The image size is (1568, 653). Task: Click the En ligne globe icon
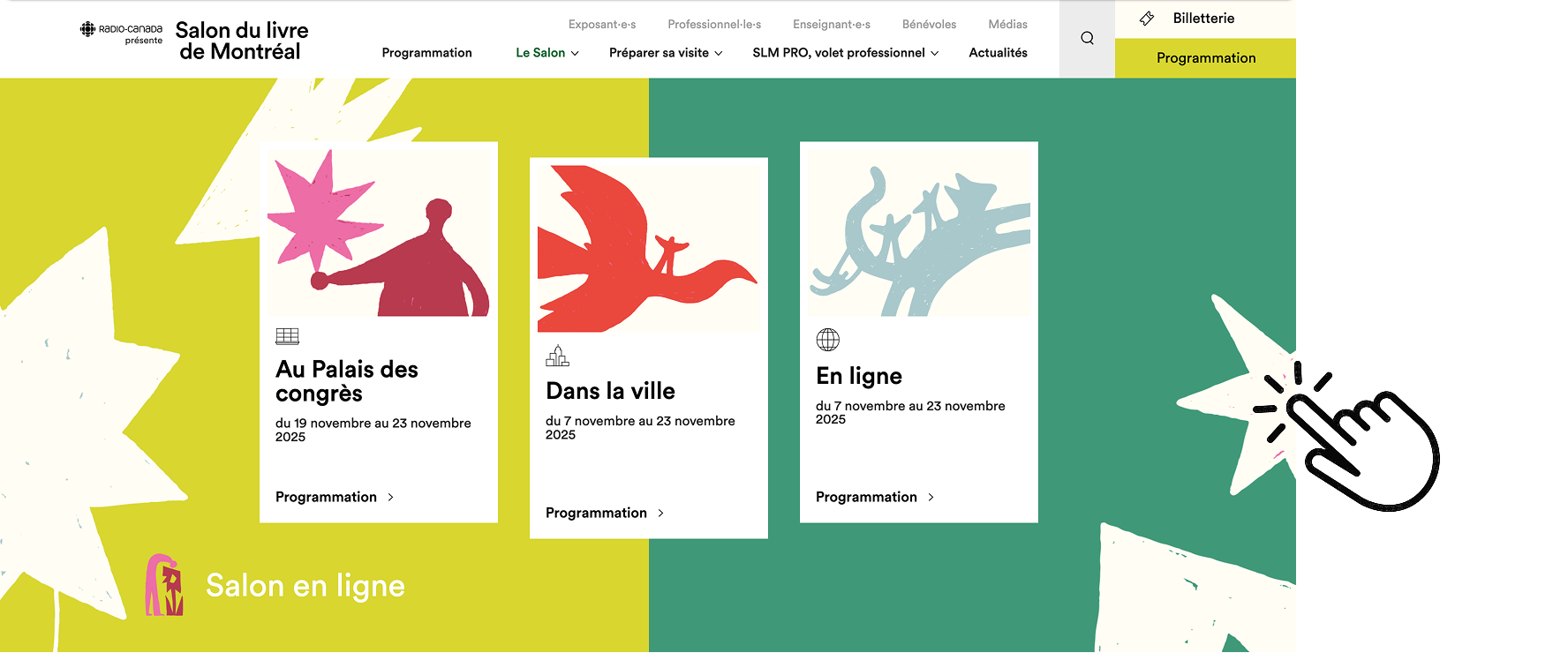[827, 340]
